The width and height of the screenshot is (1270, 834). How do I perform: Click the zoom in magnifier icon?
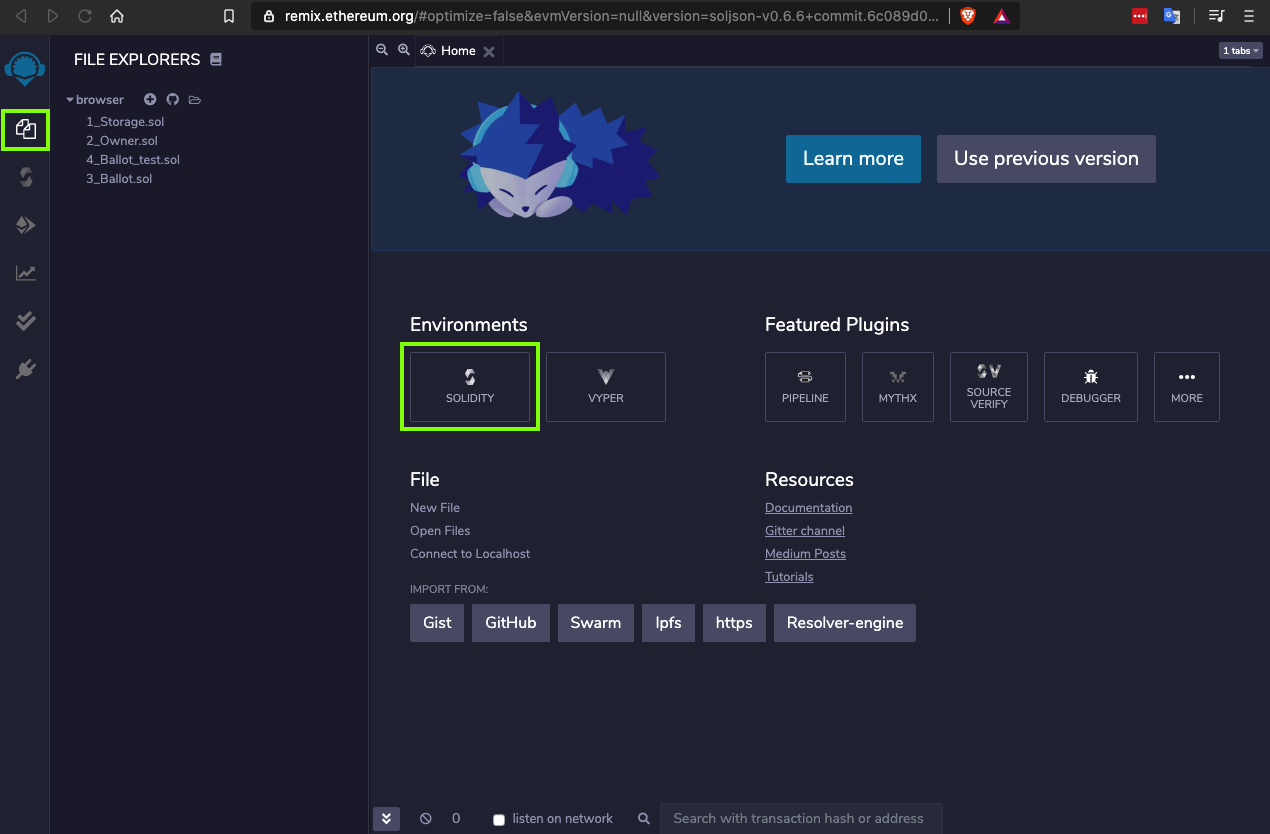click(x=404, y=50)
